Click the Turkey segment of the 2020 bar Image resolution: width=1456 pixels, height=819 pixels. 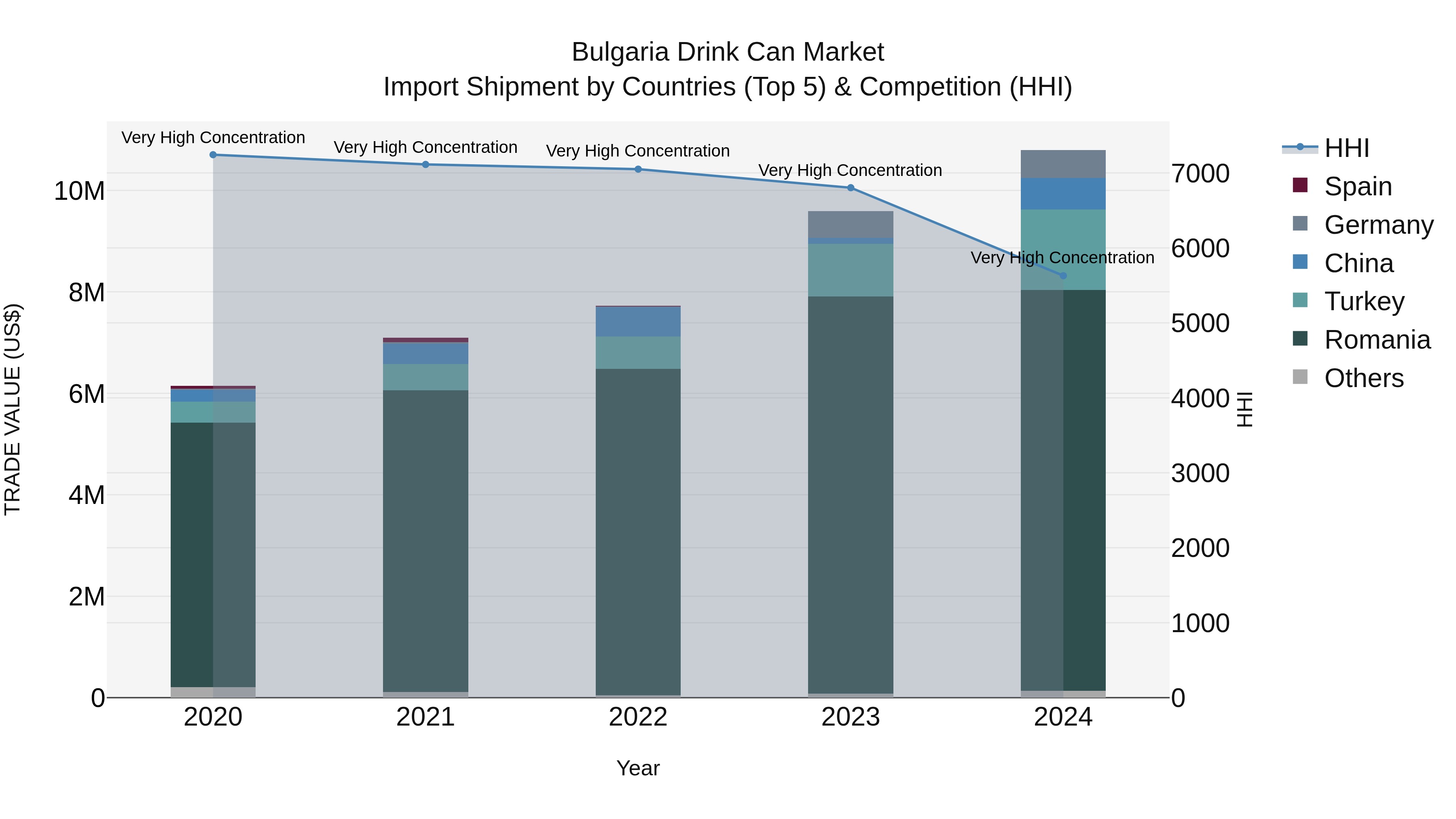[213, 412]
